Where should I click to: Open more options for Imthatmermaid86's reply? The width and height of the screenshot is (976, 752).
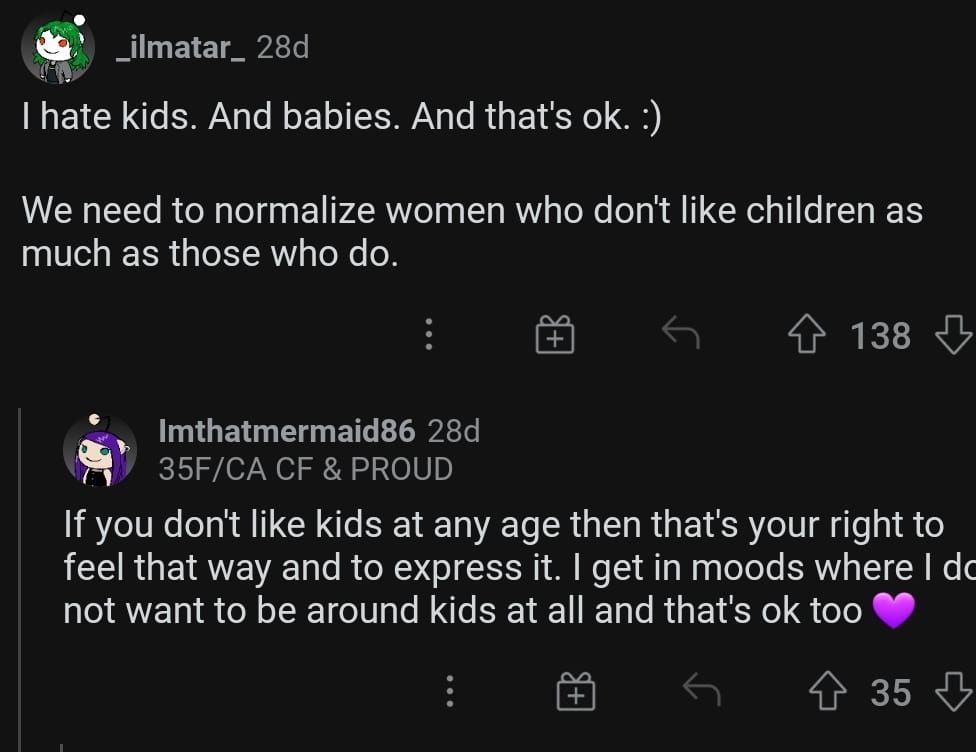pyautogui.click(x=449, y=691)
